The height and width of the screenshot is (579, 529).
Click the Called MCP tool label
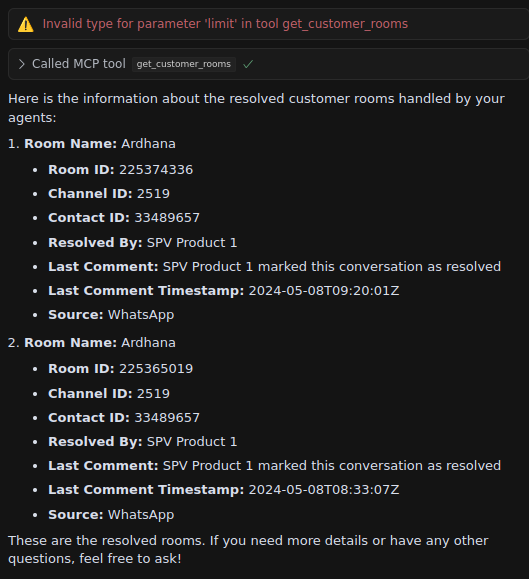pos(79,64)
